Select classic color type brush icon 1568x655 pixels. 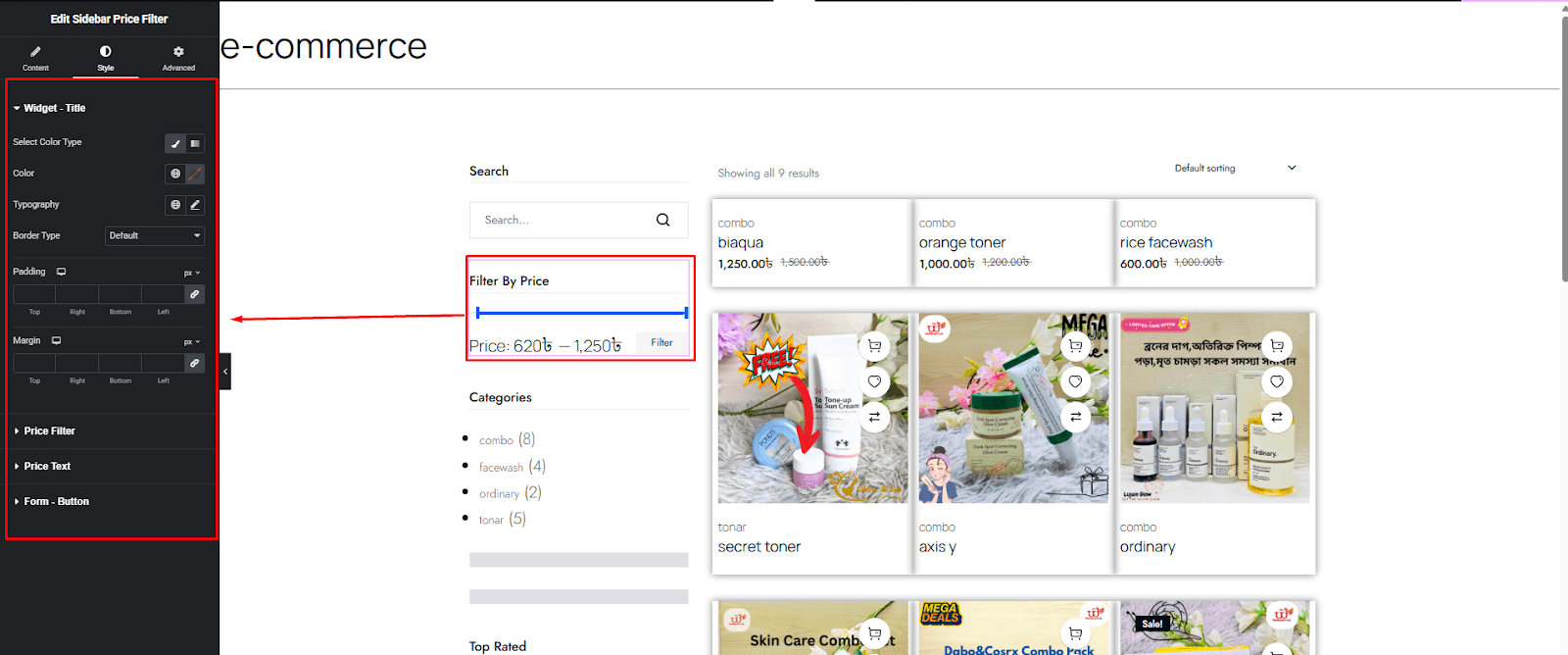pos(175,143)
